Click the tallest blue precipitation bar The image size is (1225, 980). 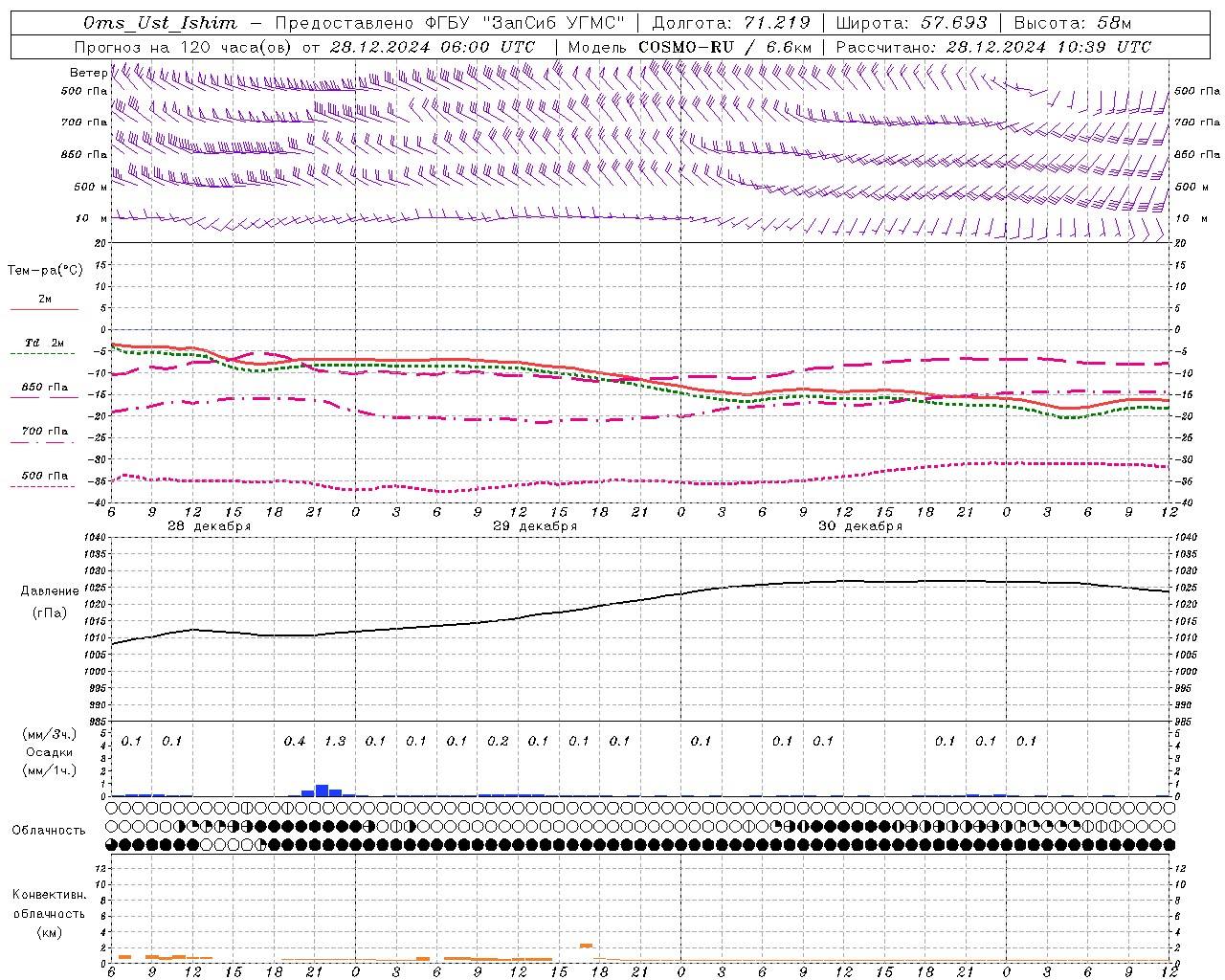(322, 791)
